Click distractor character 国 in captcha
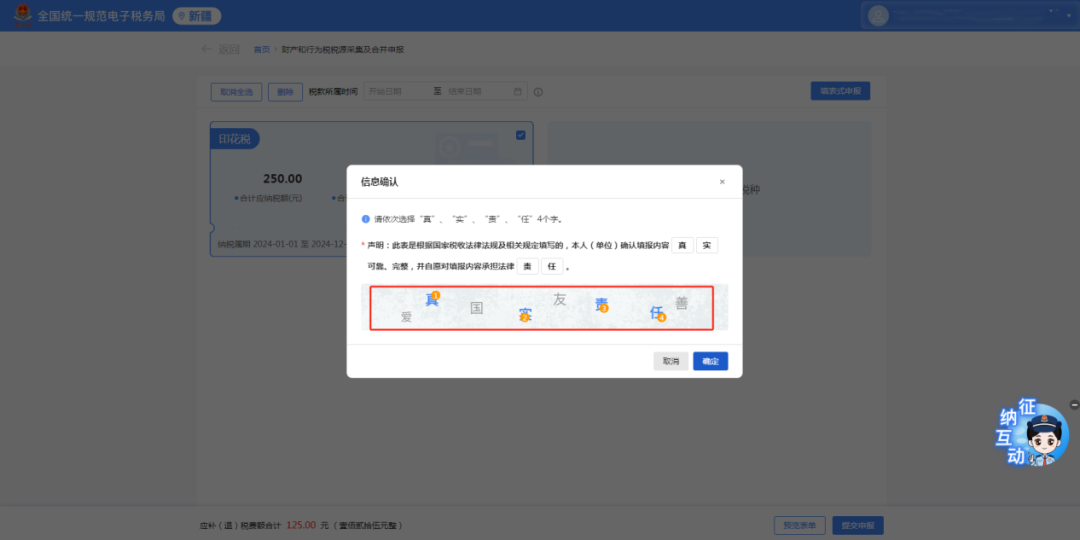 point(476,308)
